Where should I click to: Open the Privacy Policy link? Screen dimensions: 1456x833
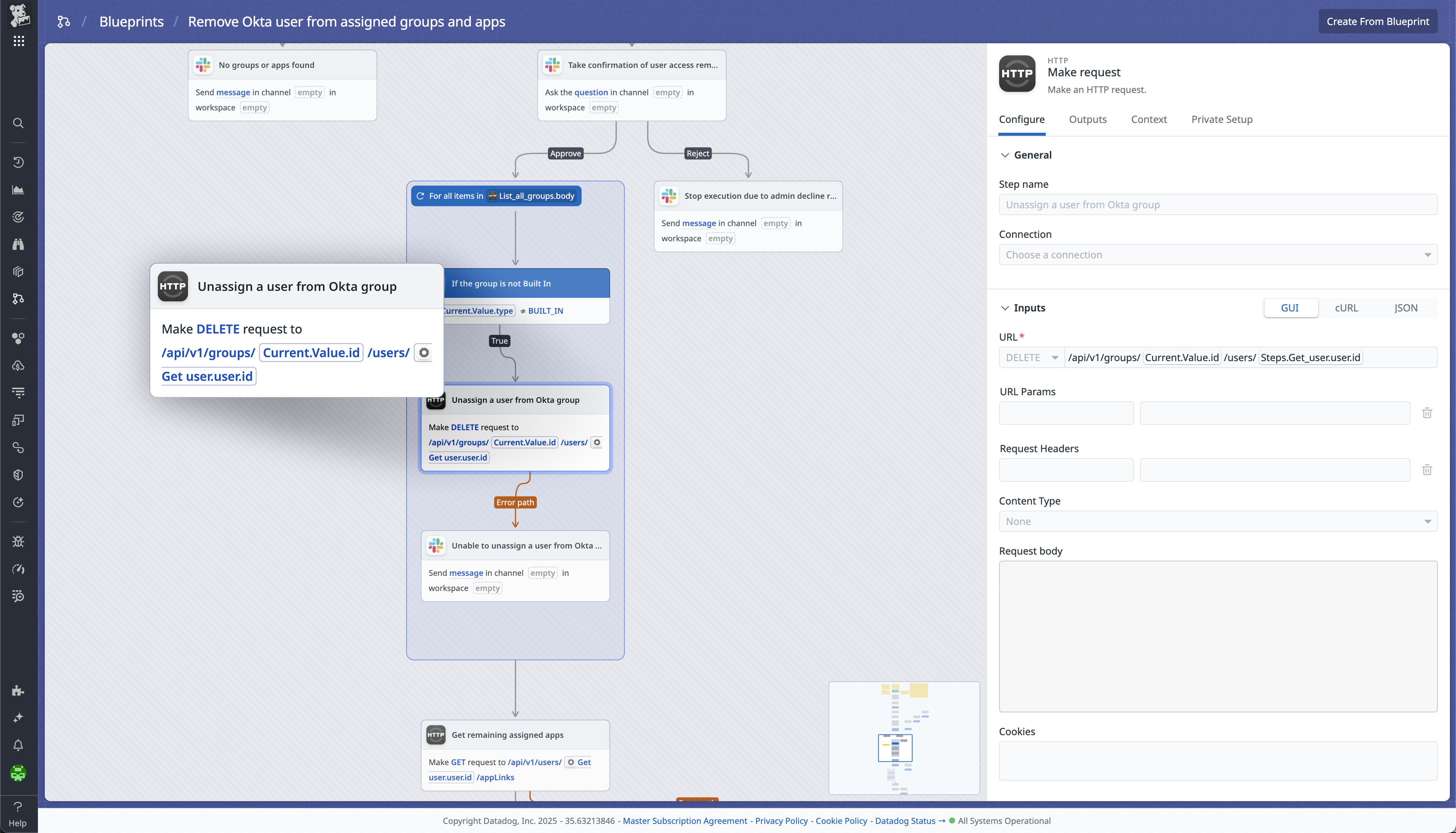pyautogui.click(x=781, y=820)
